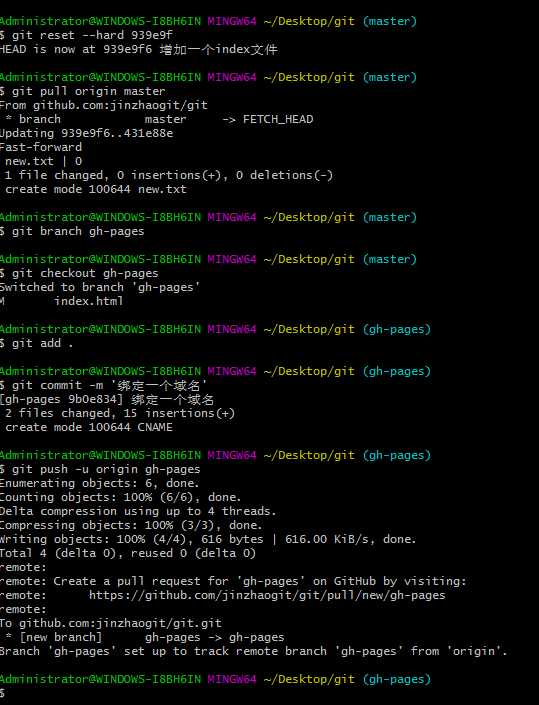
Task: Select '[new branch] gh-pages -> gh-pages' line
Action: tap(145, 637)
